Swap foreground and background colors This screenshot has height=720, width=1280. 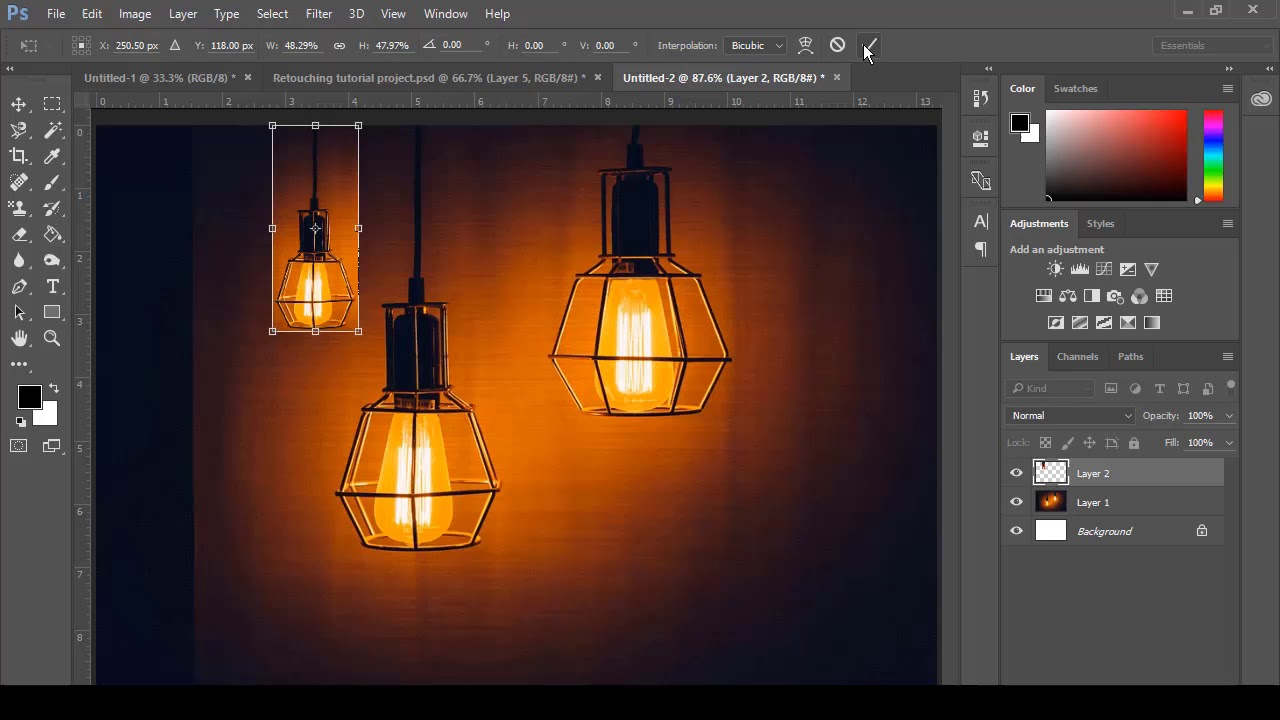54,388
